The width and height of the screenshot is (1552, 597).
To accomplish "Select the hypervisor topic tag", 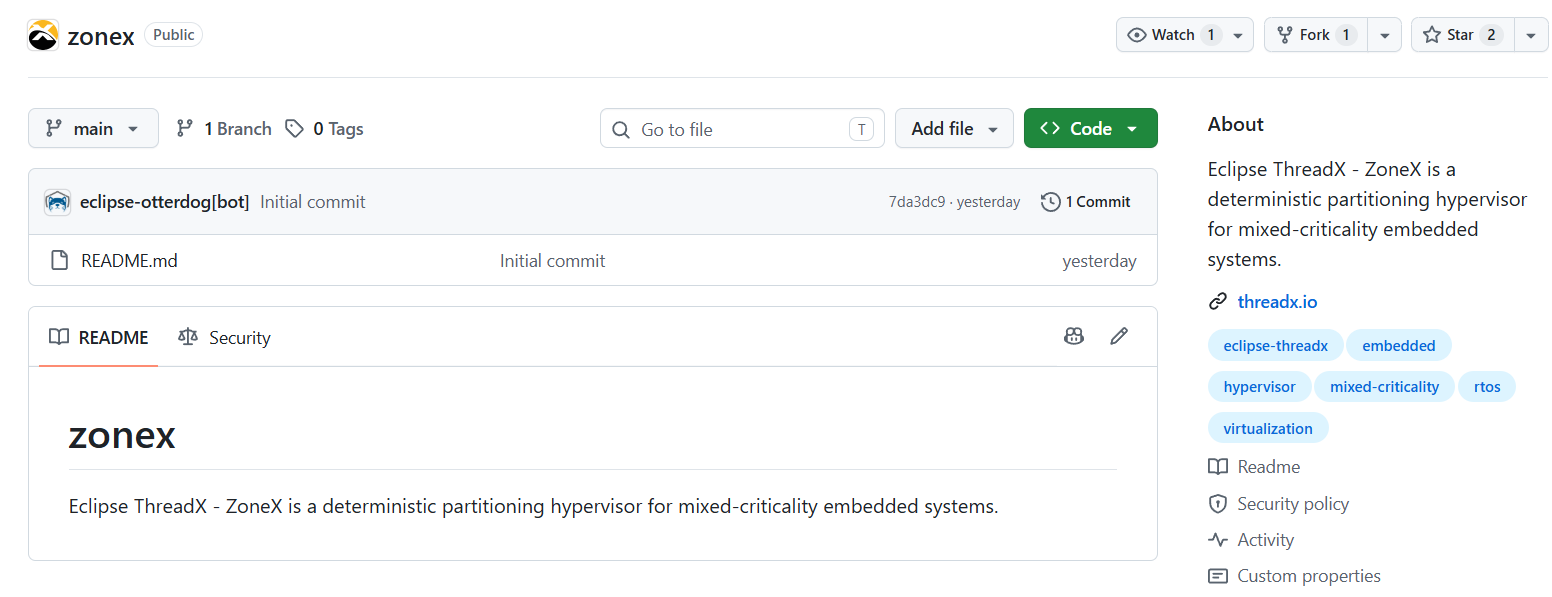I will 1259,387.
